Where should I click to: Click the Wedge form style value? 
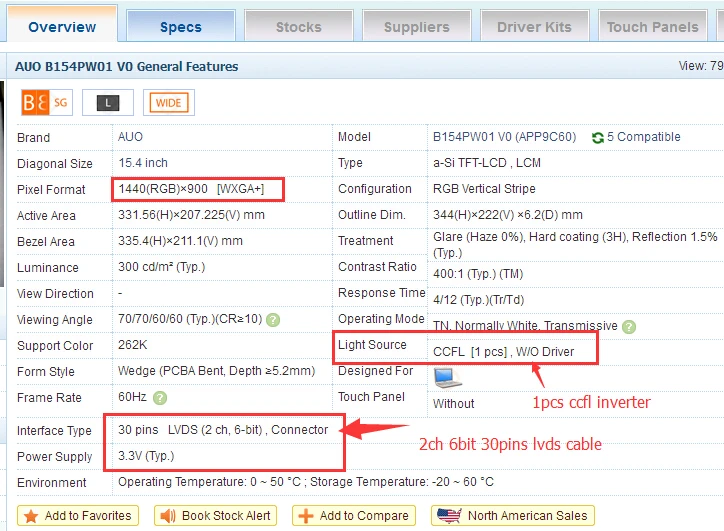click(217, 371)
